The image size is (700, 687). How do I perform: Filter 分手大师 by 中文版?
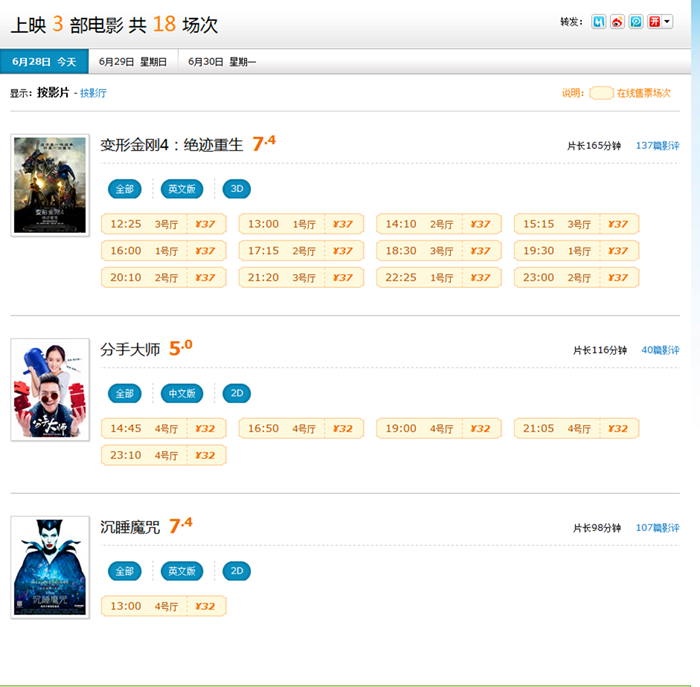tap(182, 393)
